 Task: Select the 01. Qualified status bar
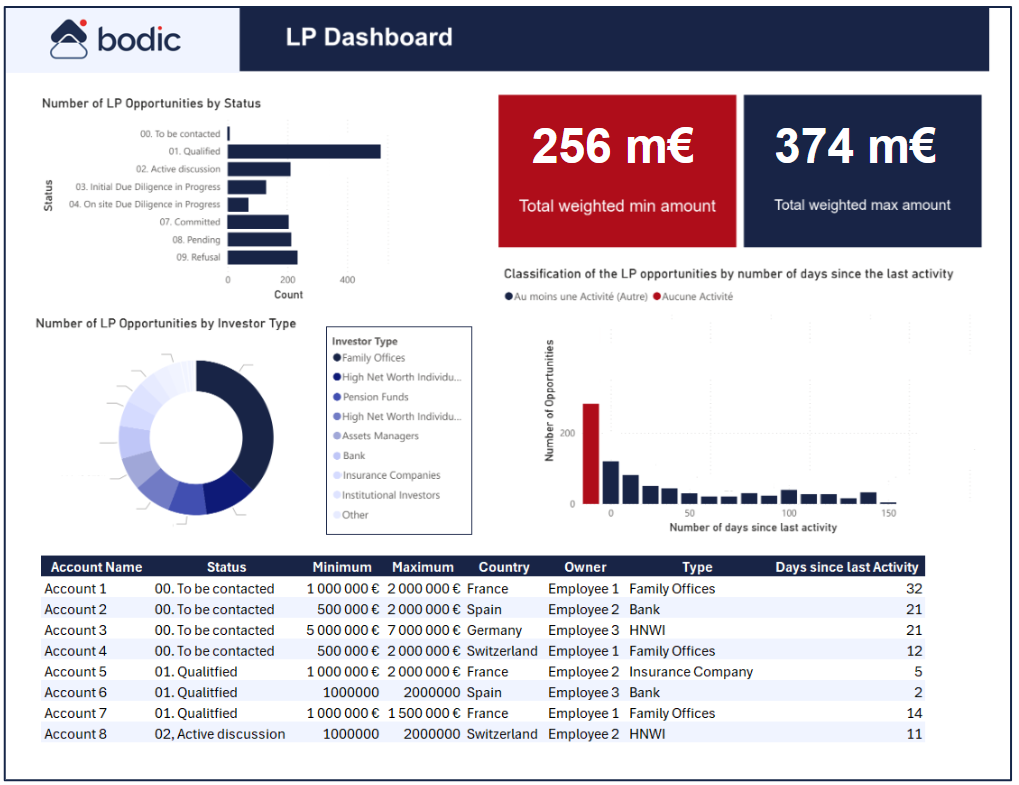click(303, 151)
